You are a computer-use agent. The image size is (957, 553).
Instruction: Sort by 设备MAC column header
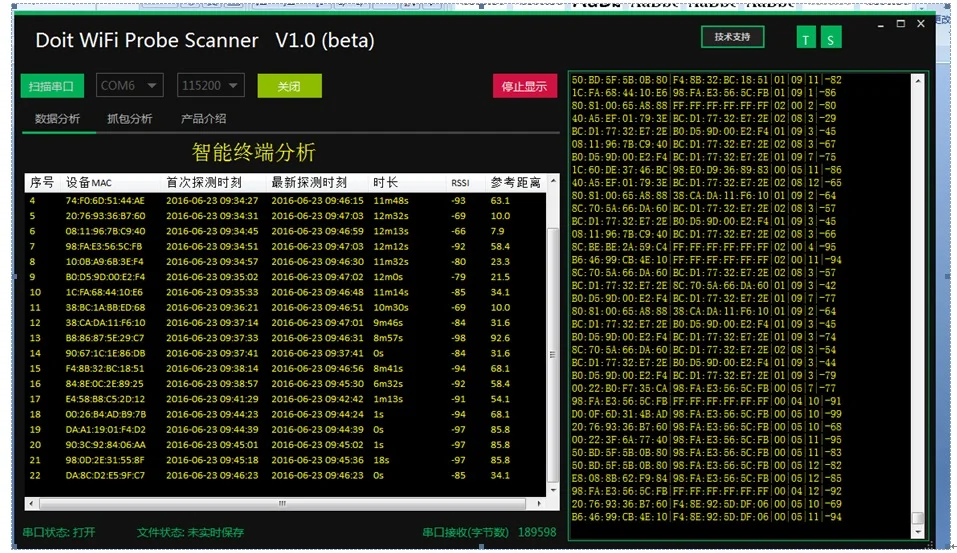[x=88, y=183]
